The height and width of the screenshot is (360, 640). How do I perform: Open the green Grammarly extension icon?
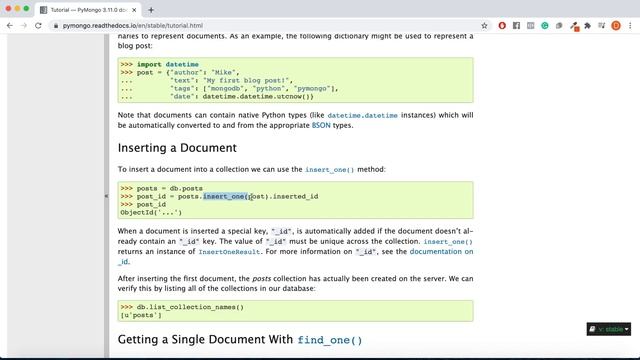(x=545, y=26)
